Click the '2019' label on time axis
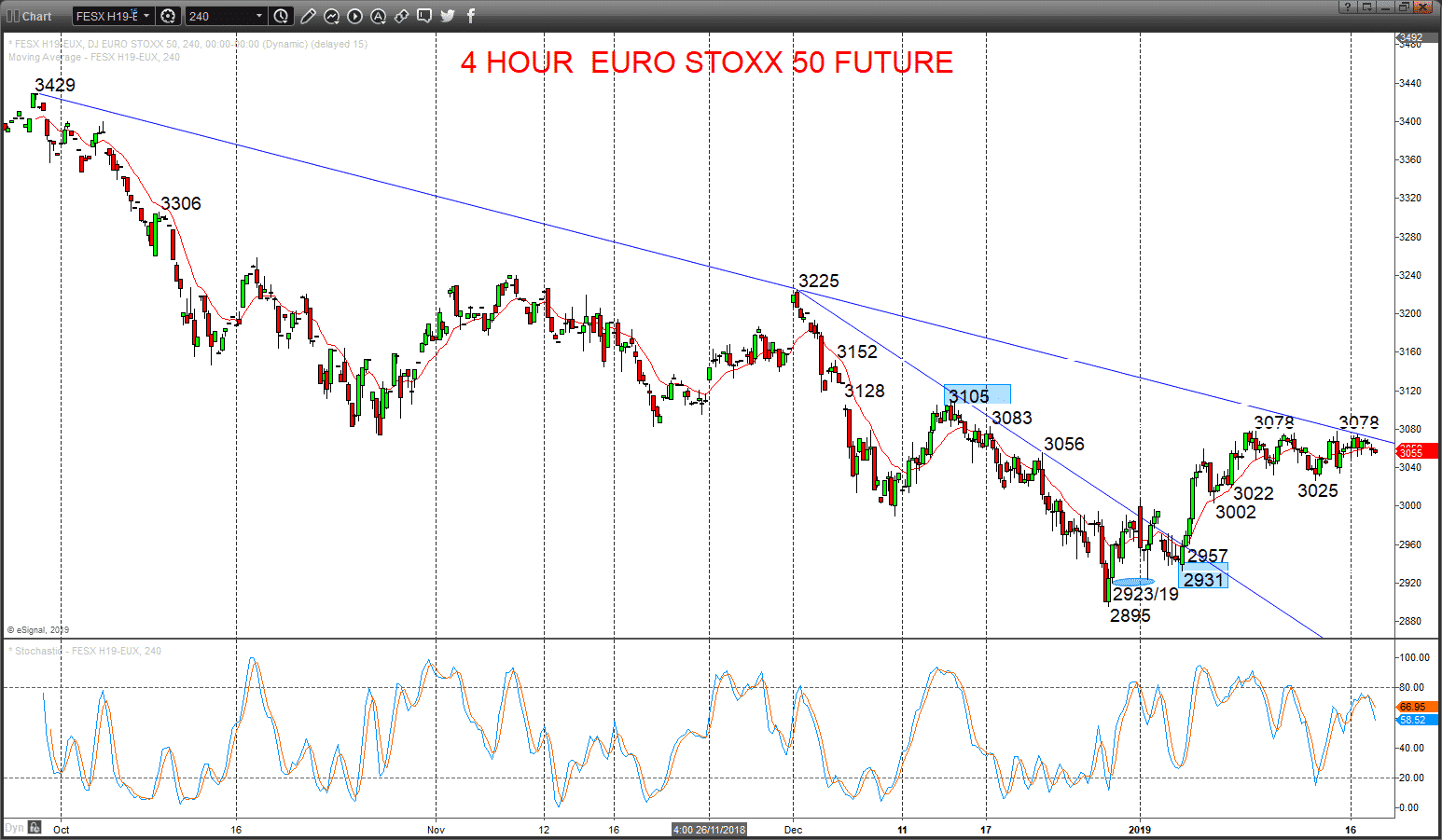This screenshot has width=1442, height=840. (1140, 829)
